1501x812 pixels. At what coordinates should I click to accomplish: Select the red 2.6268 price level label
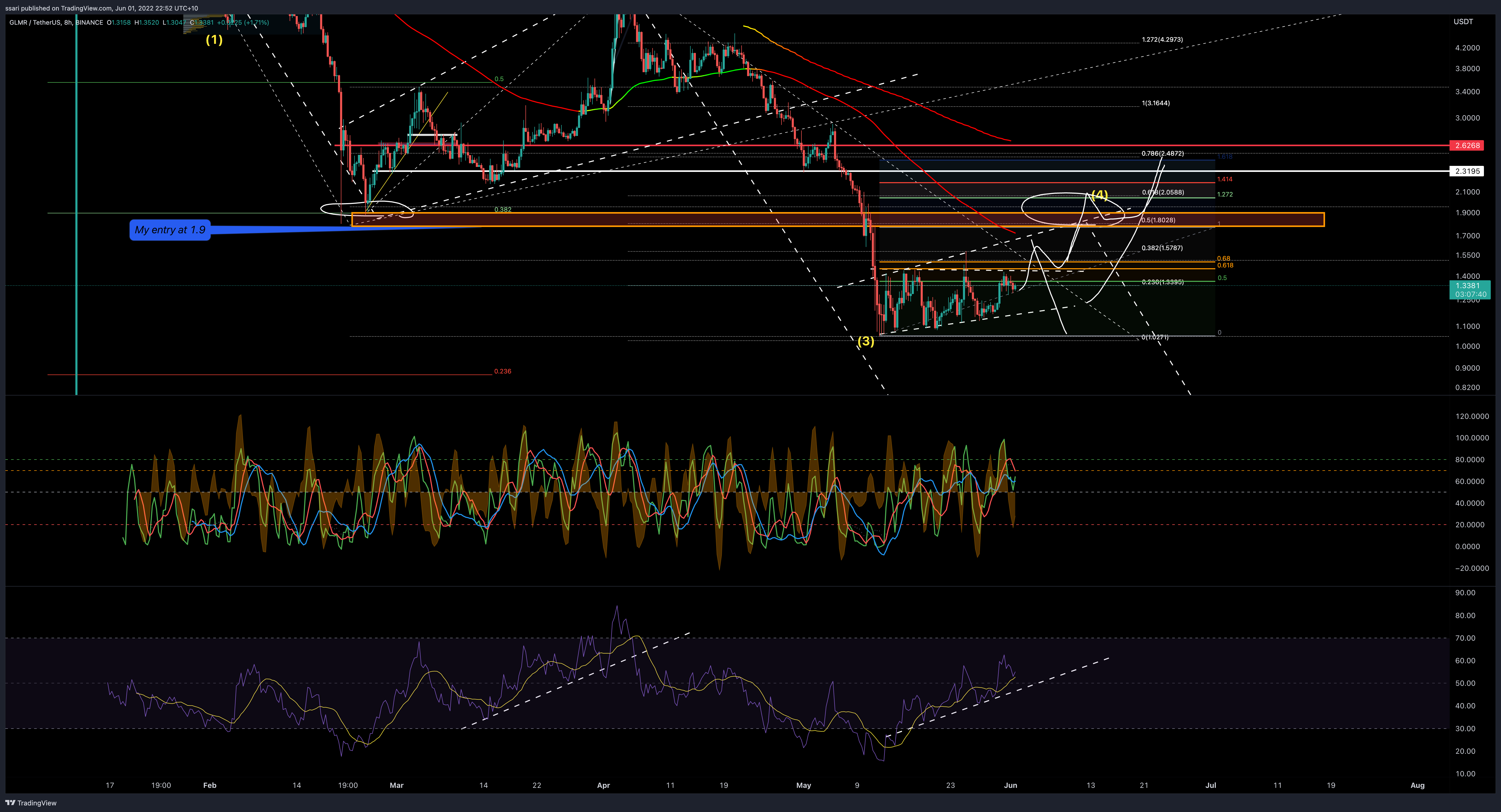(1467, 146)
